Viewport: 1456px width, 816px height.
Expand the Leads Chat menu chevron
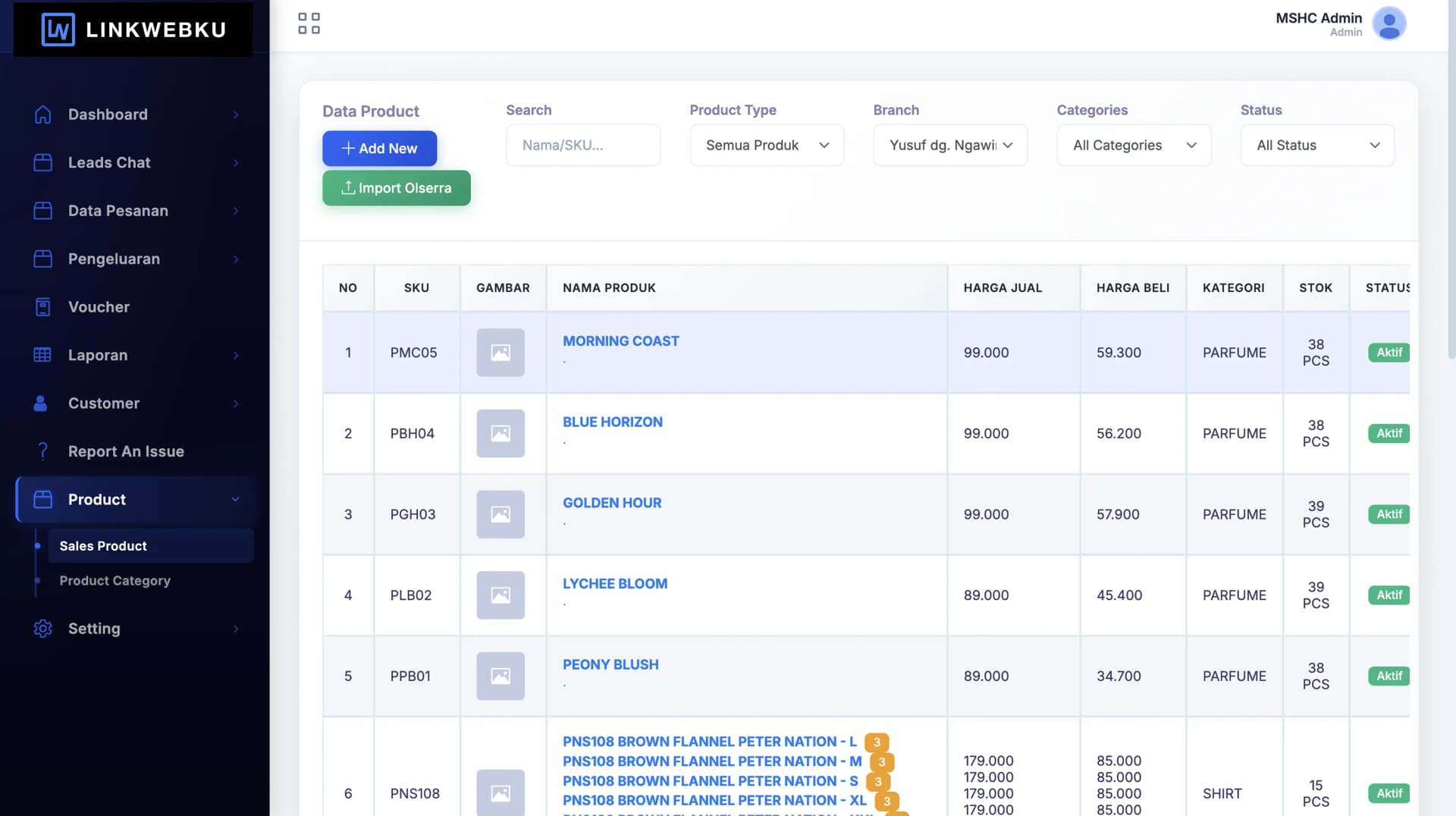point(236,162)
